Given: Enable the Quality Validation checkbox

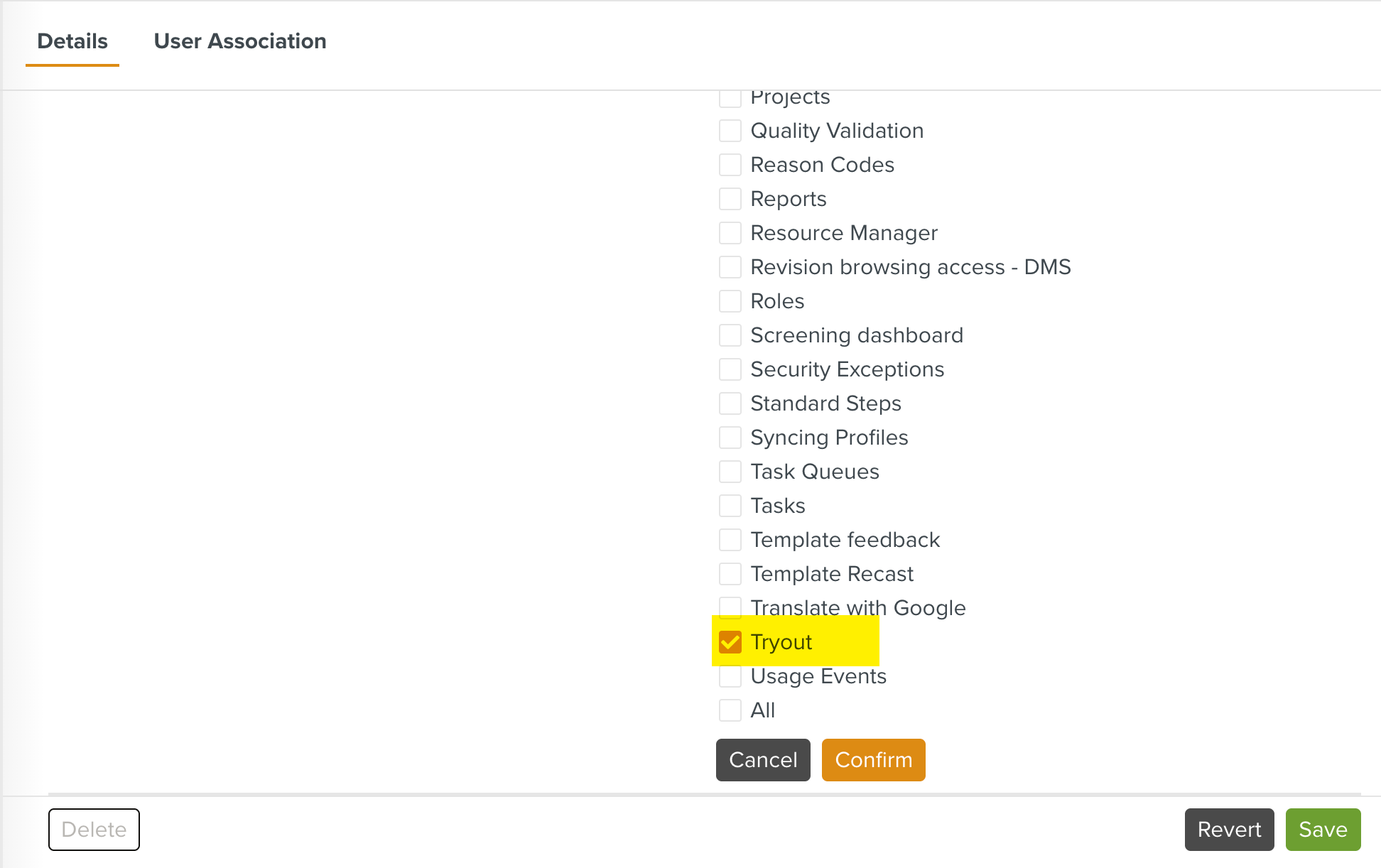Looking at the screenshot, I should (x=730, y=131).
